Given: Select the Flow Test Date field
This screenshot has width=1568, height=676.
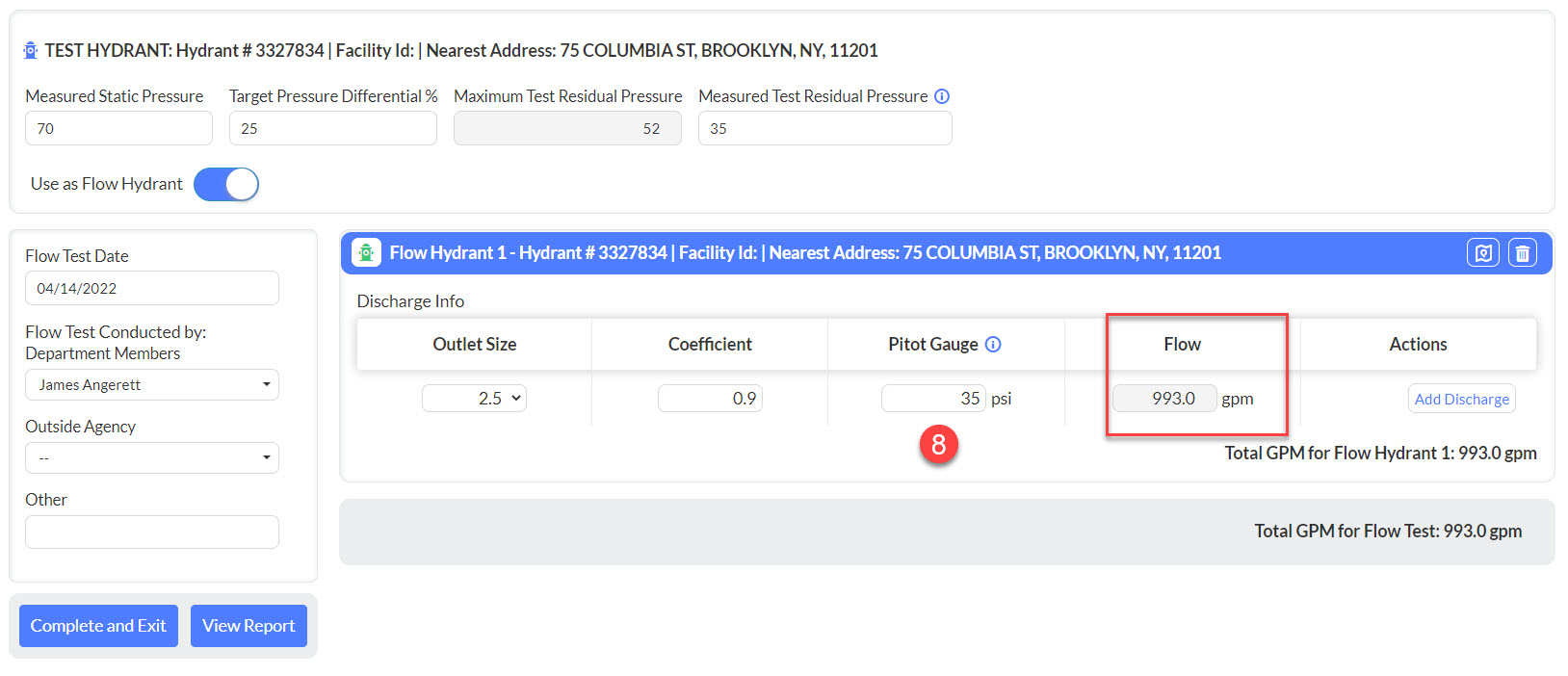Looking at the screenshot, I should pyautogui.click(x=152, y=288).
